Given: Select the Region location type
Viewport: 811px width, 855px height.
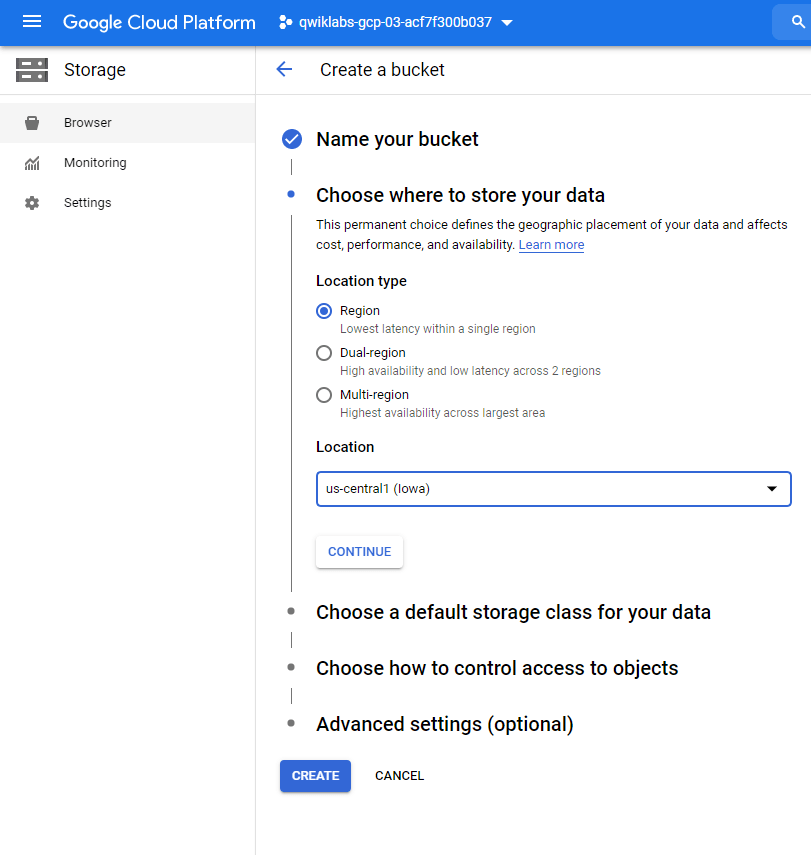Looking at the screenshot, I should (324, 310).
